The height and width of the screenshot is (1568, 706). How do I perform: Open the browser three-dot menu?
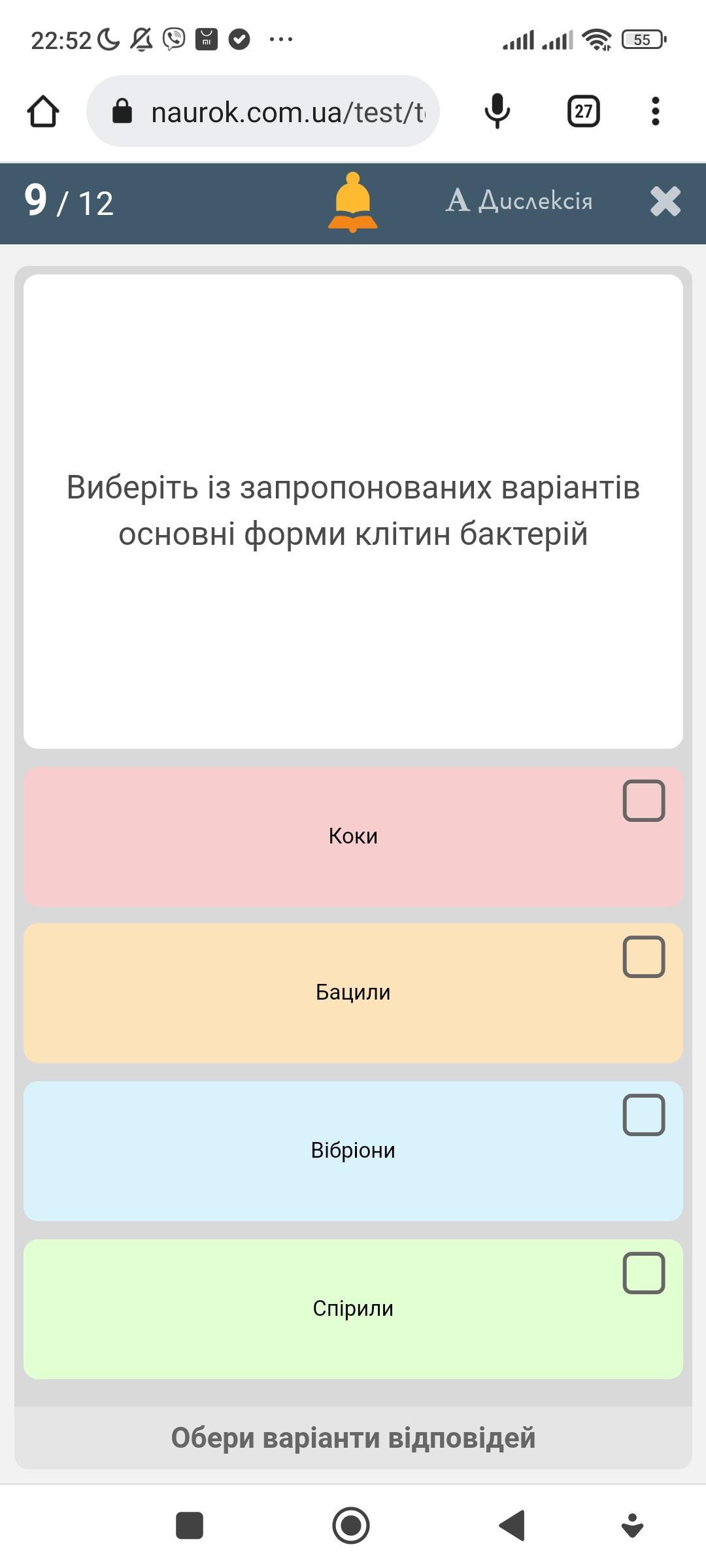click(655, 111)
